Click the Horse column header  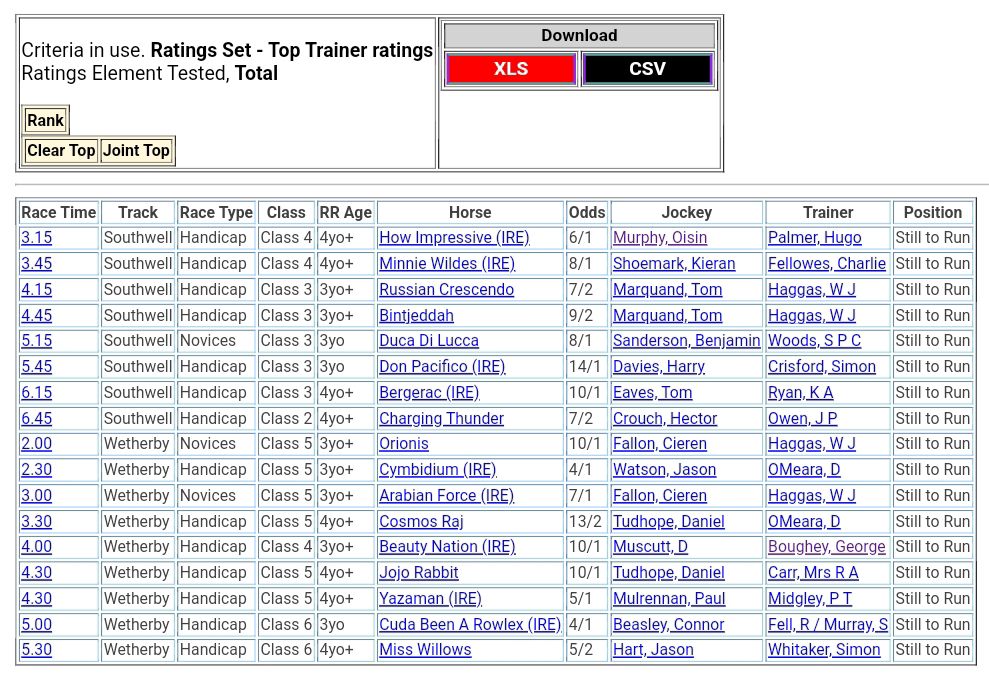point(470,212)
